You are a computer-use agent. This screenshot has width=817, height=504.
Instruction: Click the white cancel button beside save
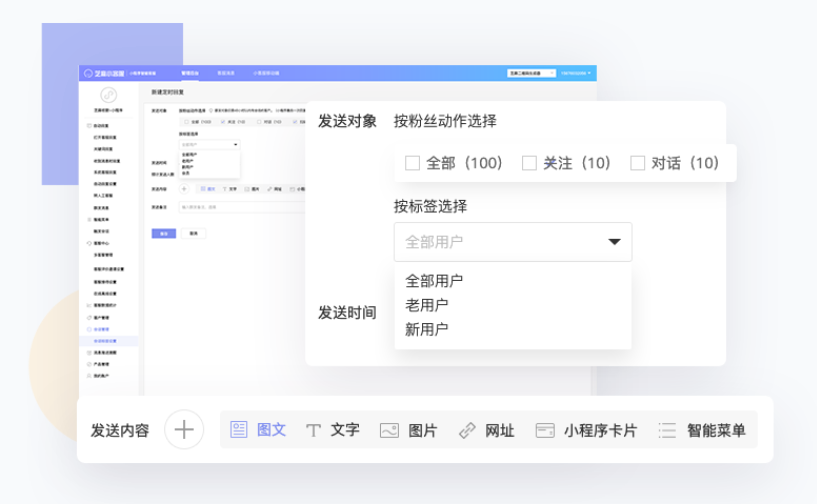(193, 233)
